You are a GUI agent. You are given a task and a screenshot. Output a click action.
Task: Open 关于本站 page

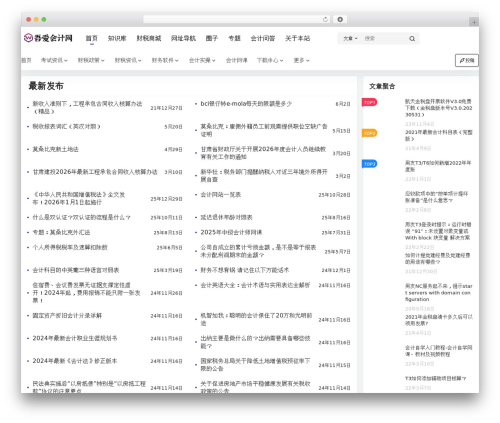point(297,38)
